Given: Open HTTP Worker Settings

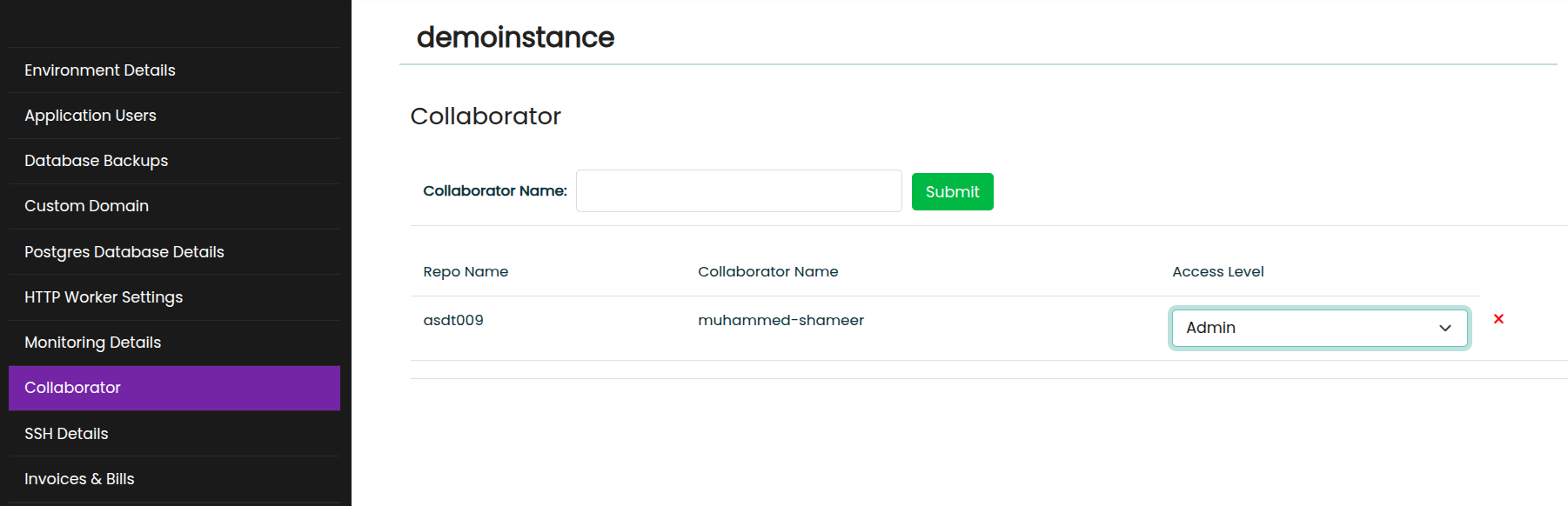Looking at the screenshot, I should (x=174, y=297).
